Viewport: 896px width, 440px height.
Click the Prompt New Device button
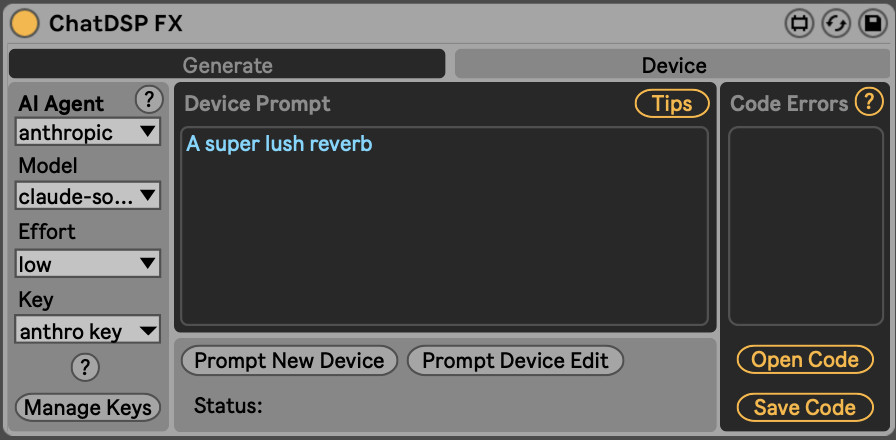point(289,361)
